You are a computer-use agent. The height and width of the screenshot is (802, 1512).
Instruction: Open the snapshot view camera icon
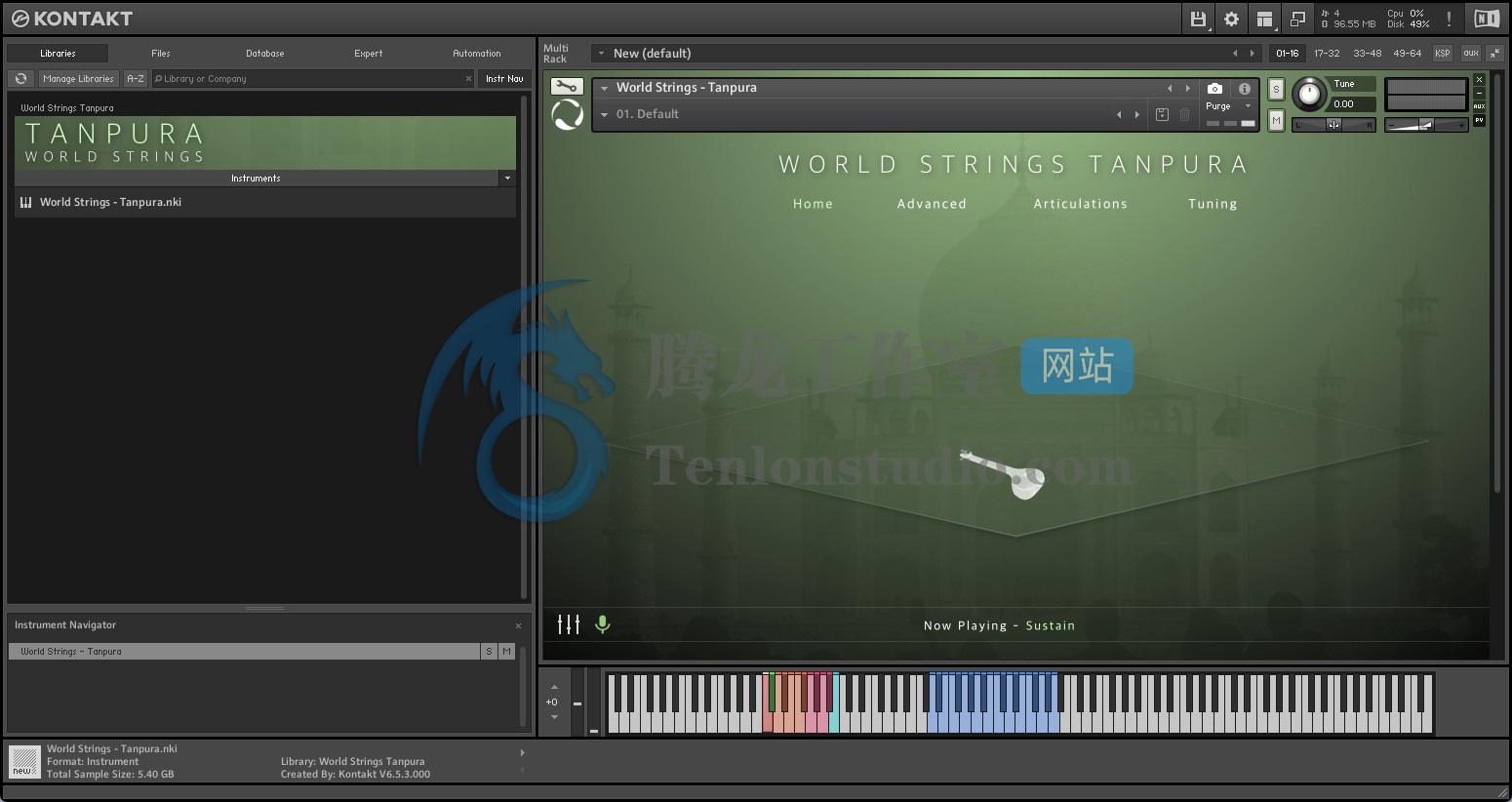(1214, 88)
